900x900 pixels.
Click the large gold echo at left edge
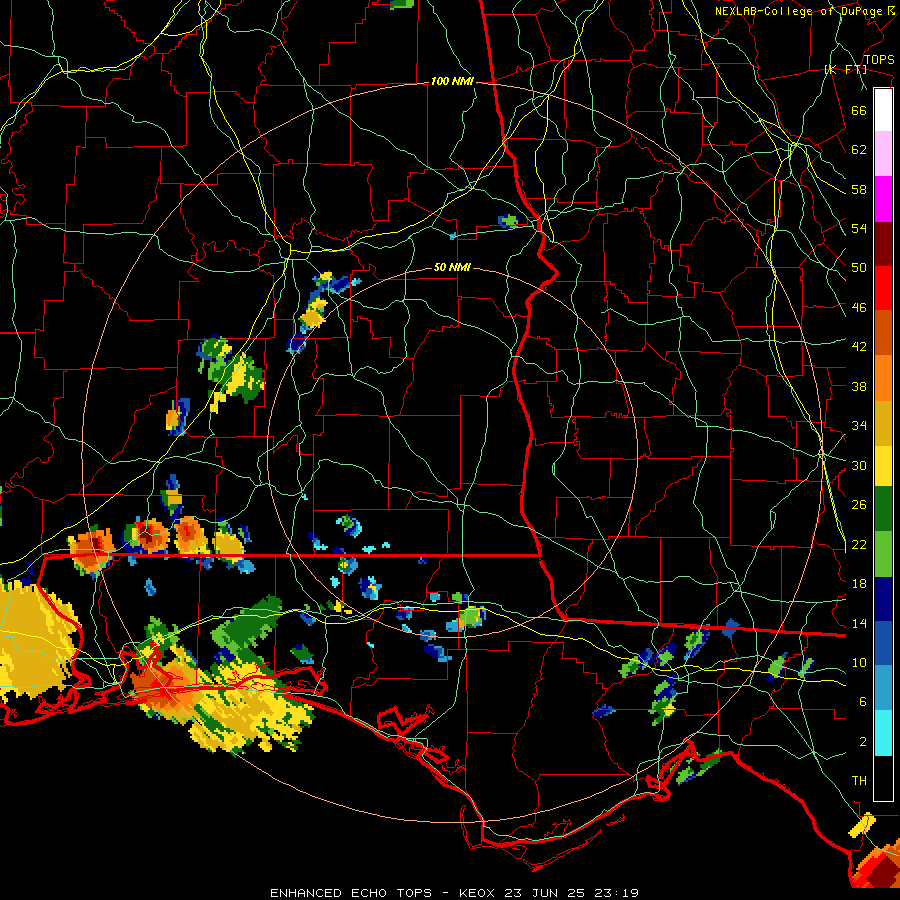(37, 640)
